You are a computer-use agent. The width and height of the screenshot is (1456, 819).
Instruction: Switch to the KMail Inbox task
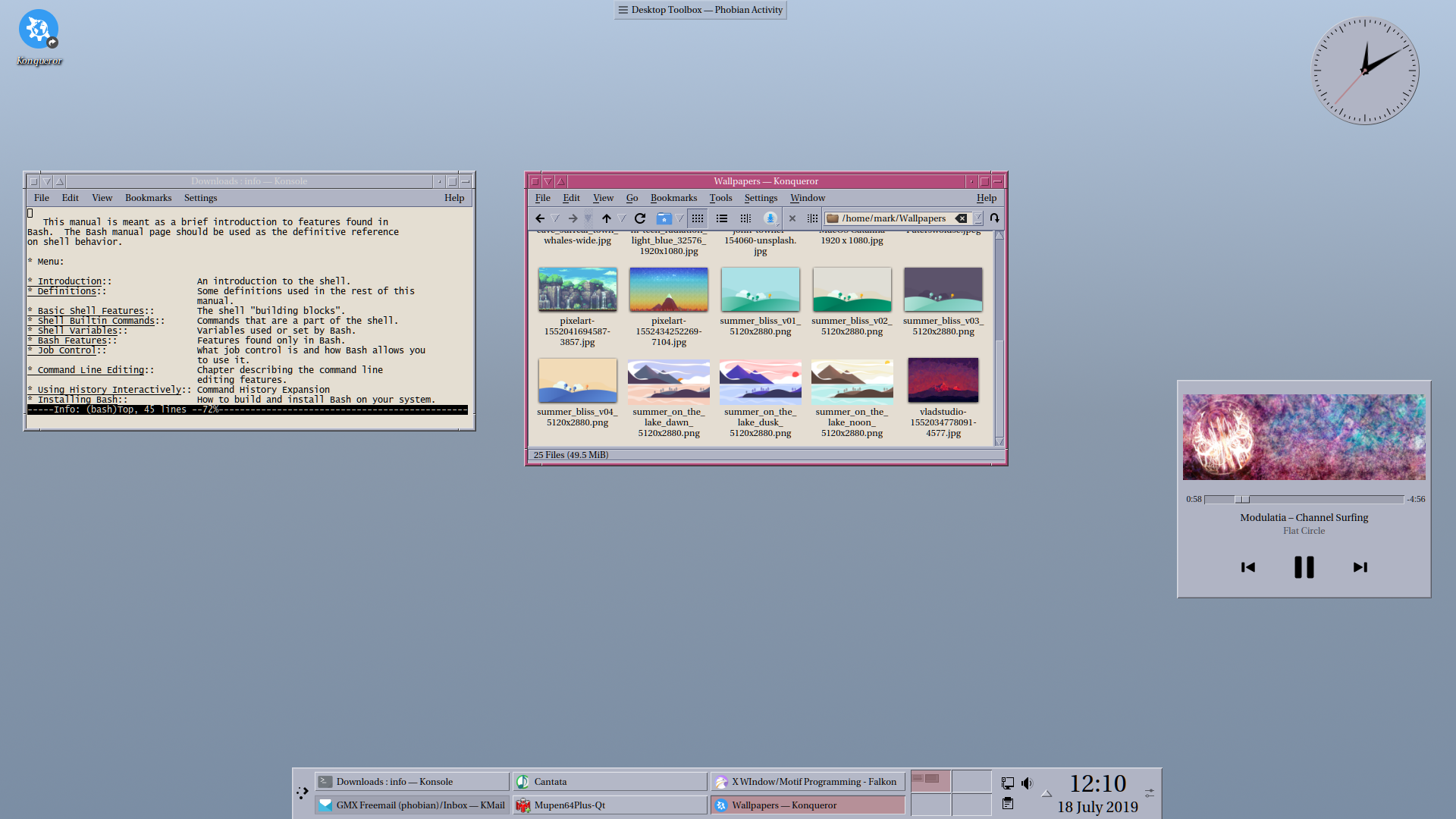(x=413, y=805)
